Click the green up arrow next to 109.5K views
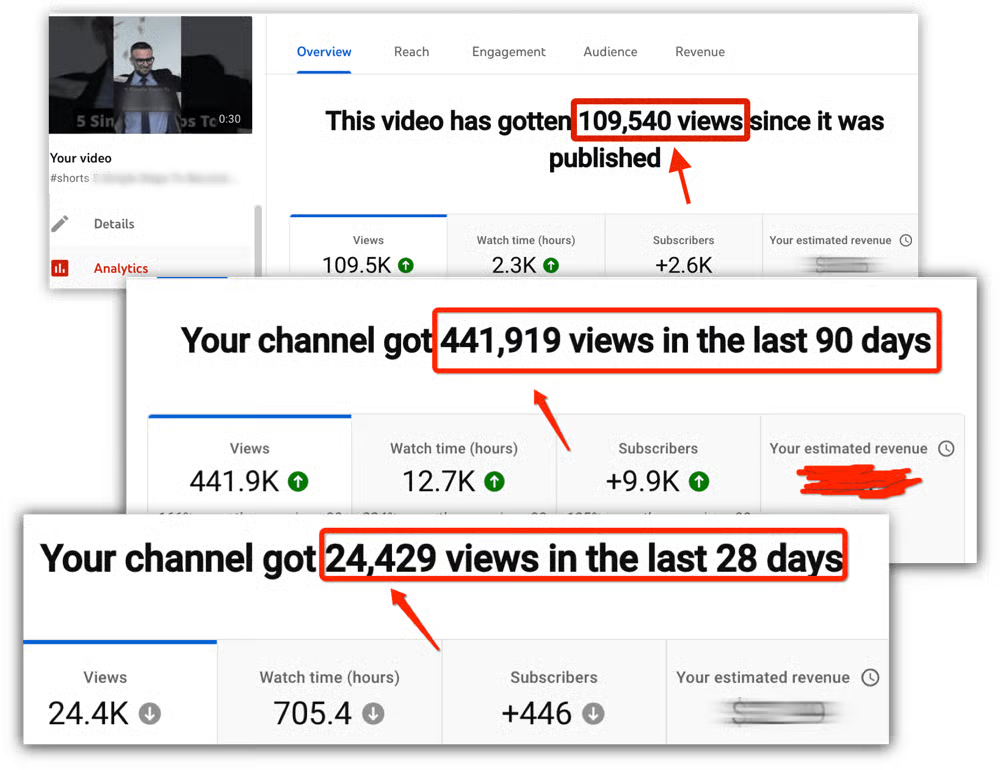This screenshot has width=1000, height=770. (405, 265)
